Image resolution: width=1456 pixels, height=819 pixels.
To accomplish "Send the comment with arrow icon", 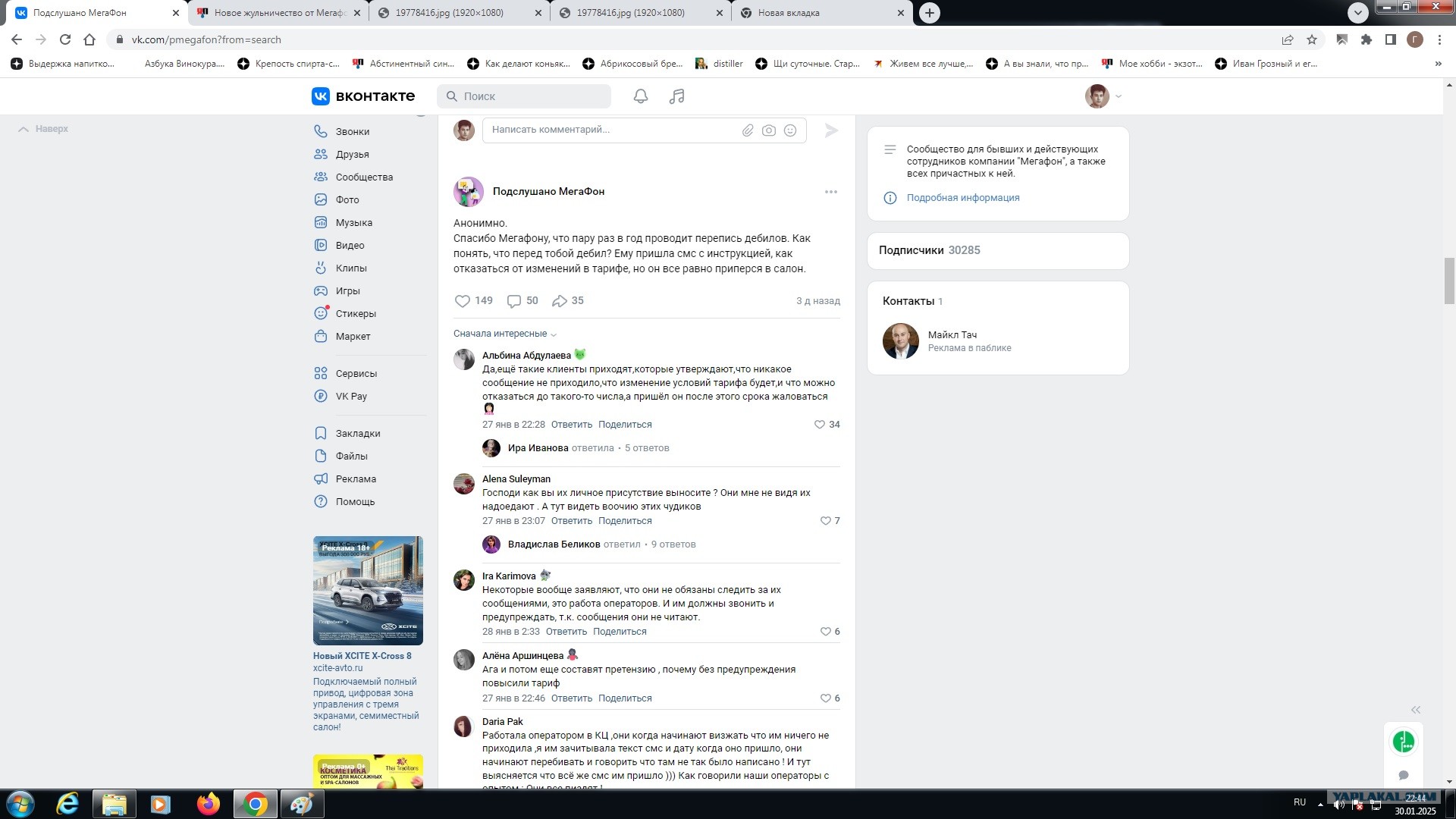I will pyautogui.click(x=831, y=130).
